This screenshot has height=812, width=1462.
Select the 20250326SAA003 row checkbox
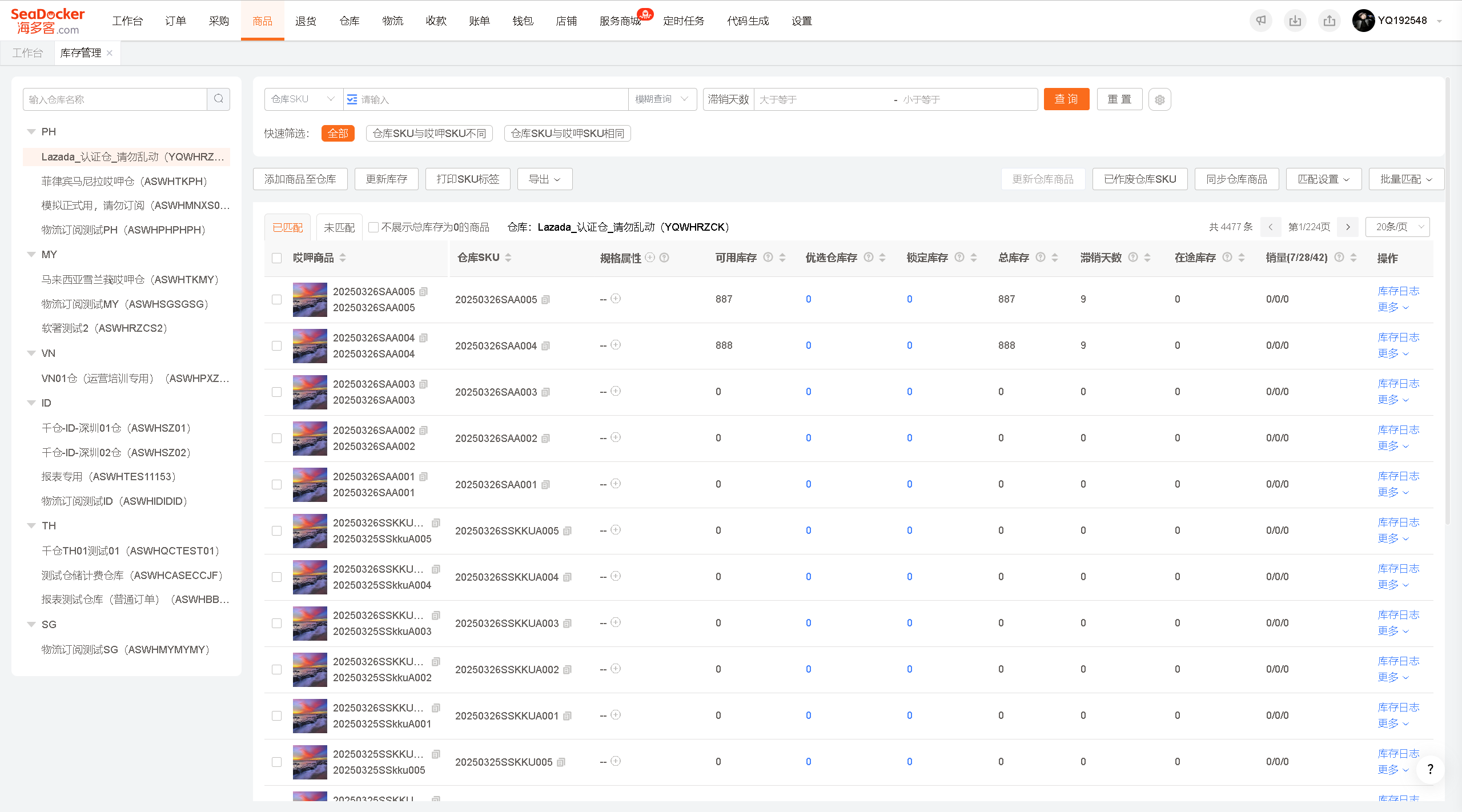pos(277,392)
